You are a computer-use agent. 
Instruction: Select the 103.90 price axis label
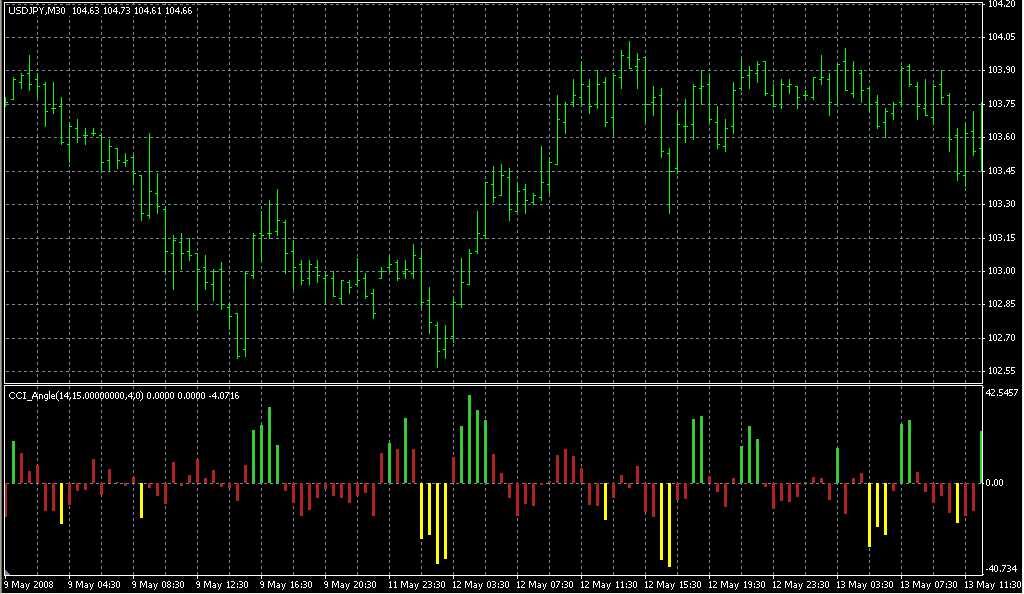pyautogui.click(x=1001, y=70)
